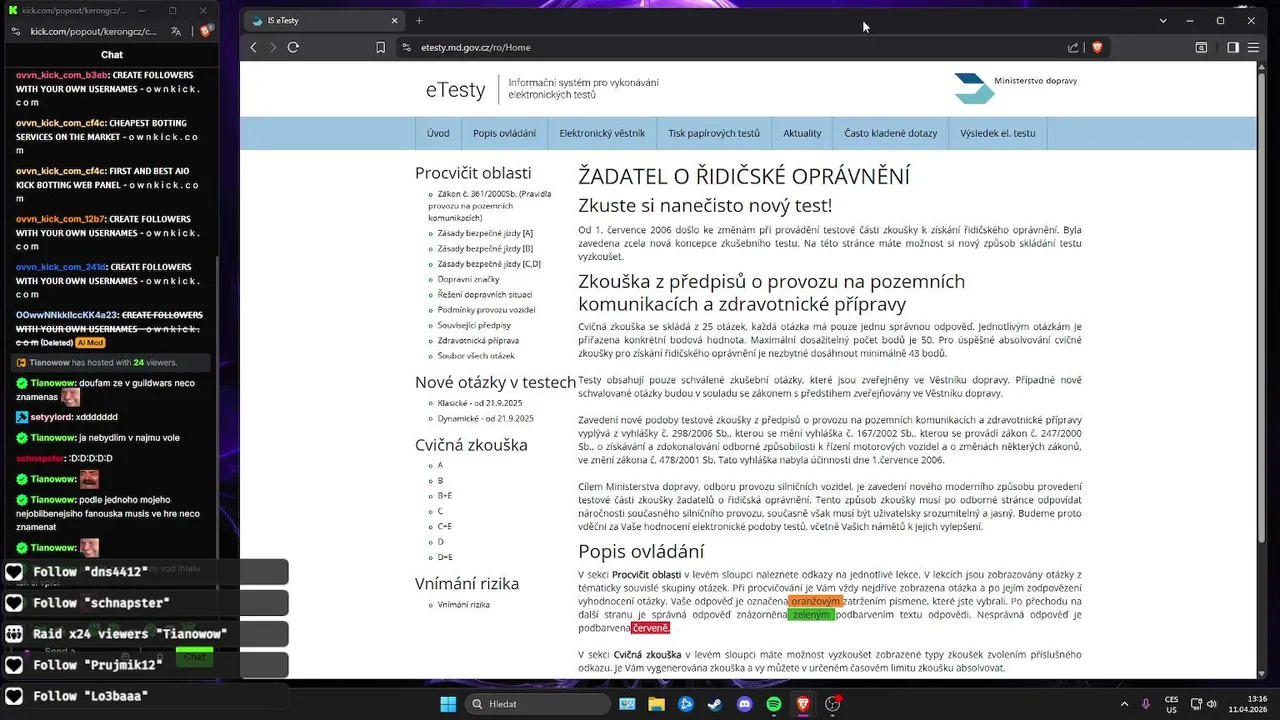This screenshot has height=720, width=1280.
Task: Open Zásady bezpečné jízdy [B] link
Action: point(485,248)
